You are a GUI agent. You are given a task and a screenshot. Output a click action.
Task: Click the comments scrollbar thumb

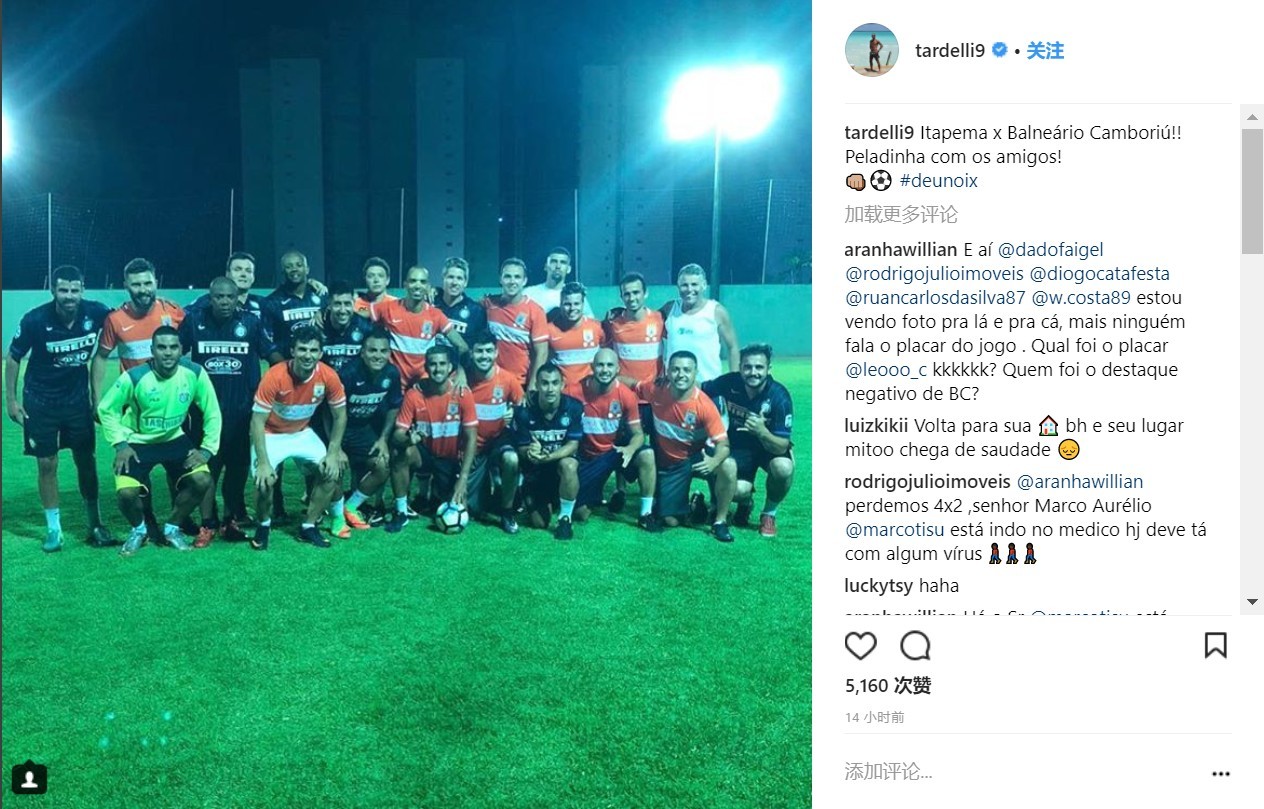coord(1252,190)
